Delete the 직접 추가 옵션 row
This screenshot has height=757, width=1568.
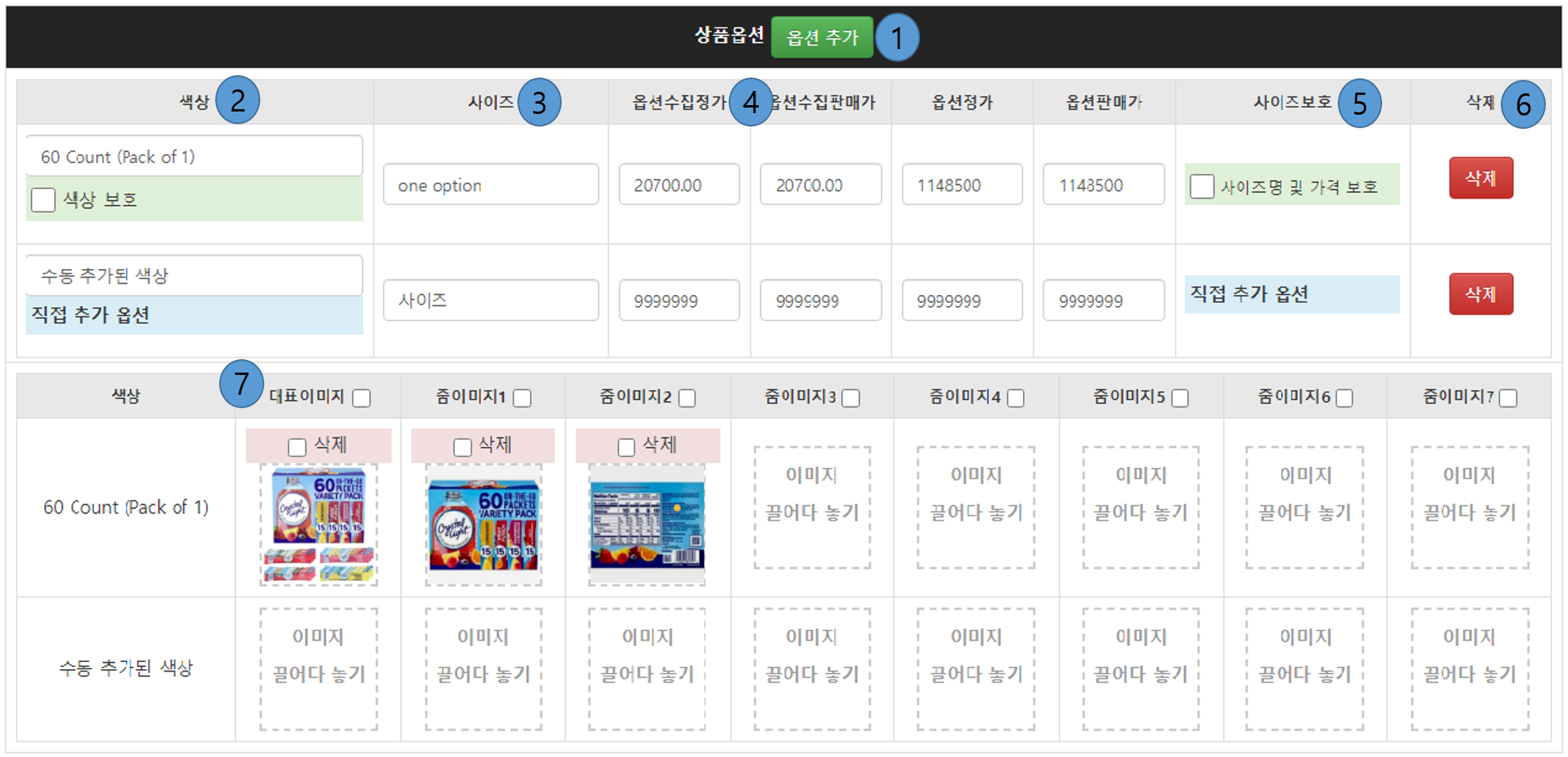(x=1480, y=294)
